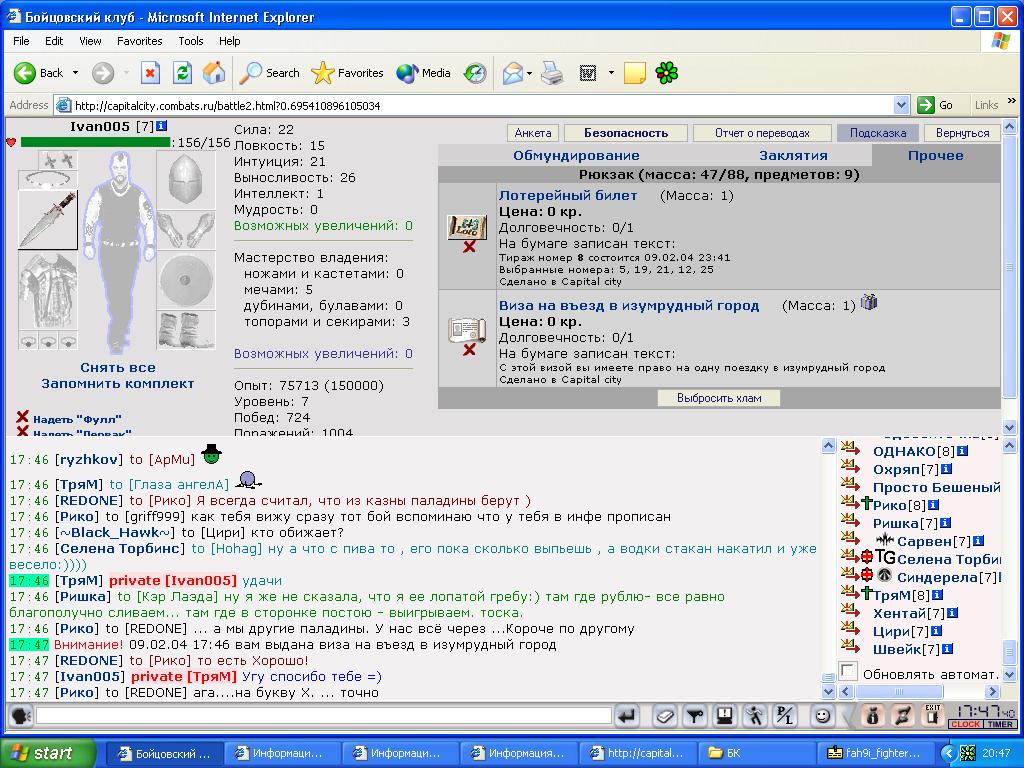Click user name ТряМ[8] in list
Screen dimensions: 1024x768
(901, 595)
